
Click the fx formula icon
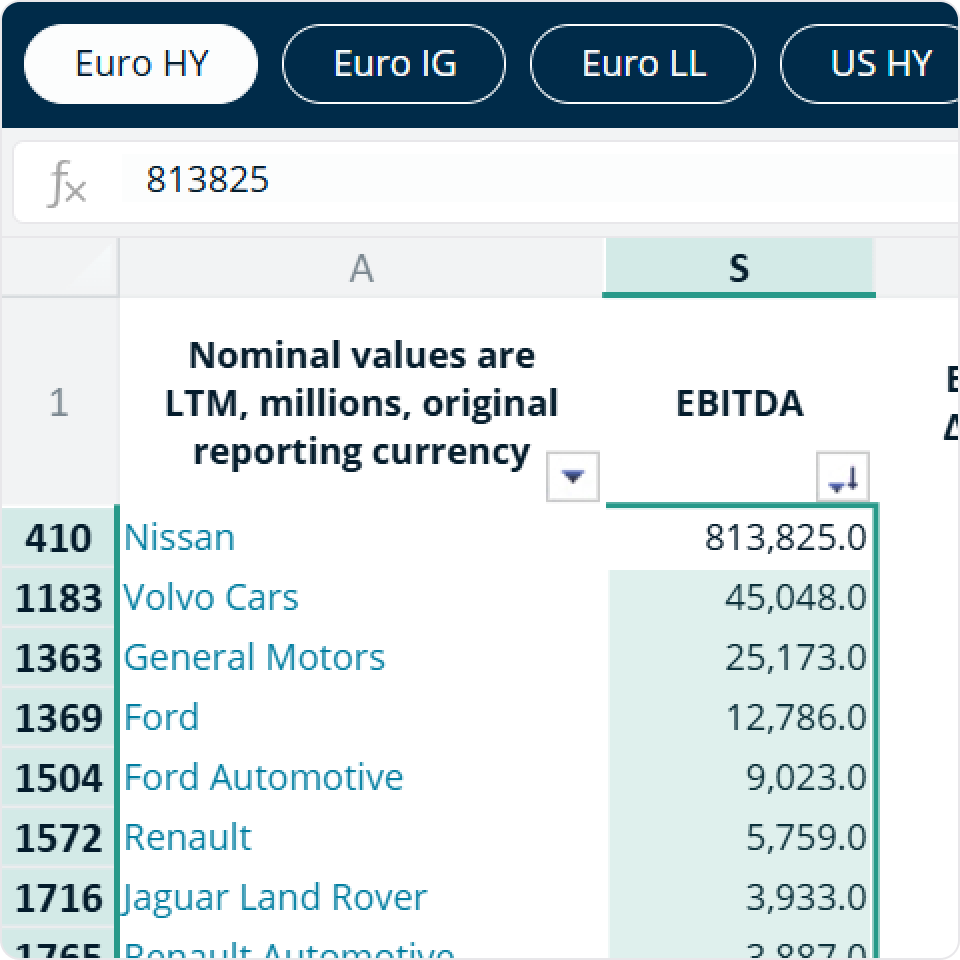pos(66,183)
